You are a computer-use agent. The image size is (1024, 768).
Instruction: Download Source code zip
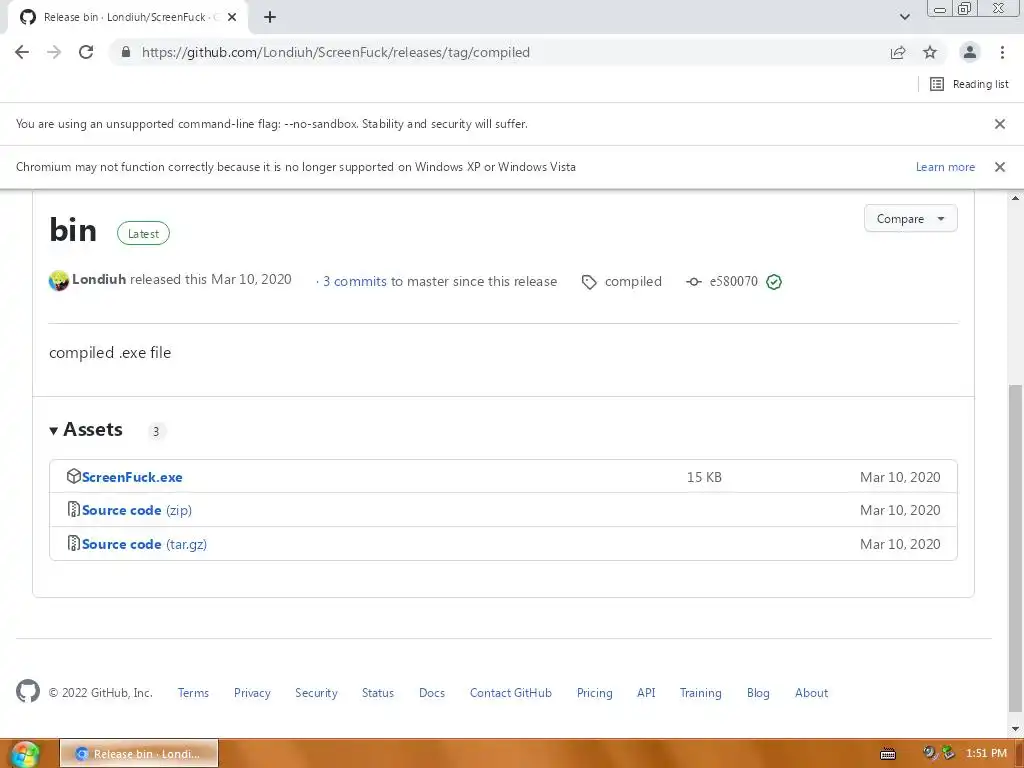point(136,510)
